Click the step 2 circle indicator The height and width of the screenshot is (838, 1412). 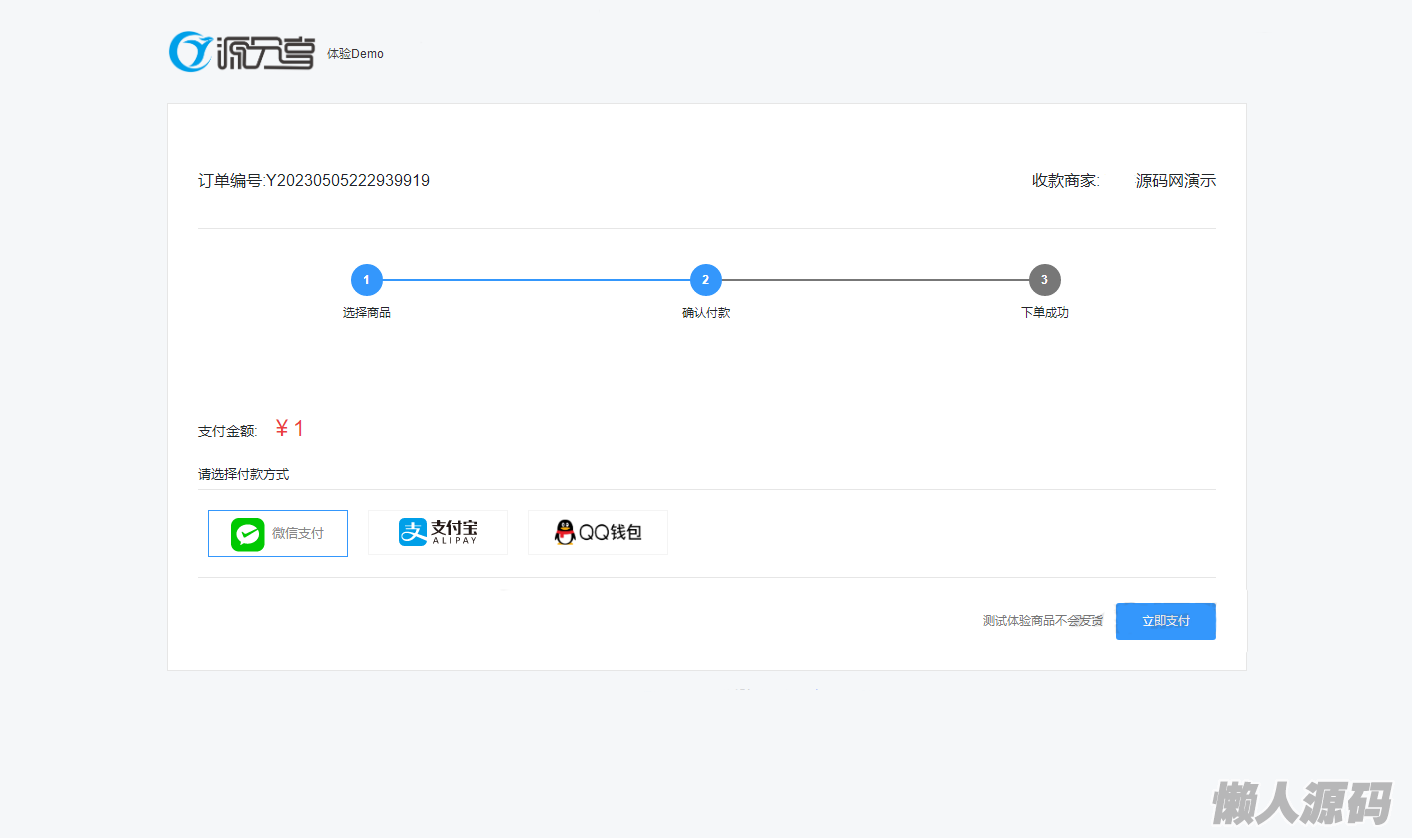[705, 280]
